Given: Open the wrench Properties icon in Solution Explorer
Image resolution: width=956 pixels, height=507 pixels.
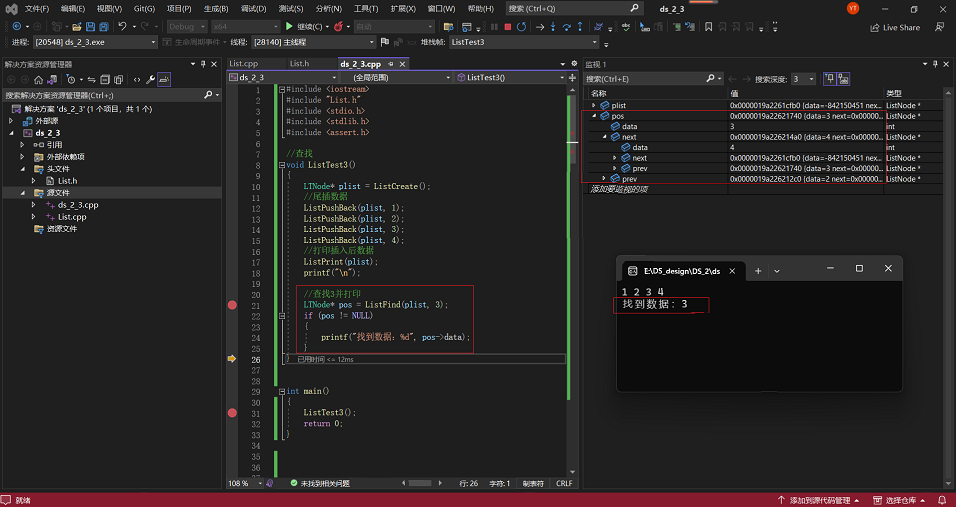Looking at the screenshot, I should 150,79.
